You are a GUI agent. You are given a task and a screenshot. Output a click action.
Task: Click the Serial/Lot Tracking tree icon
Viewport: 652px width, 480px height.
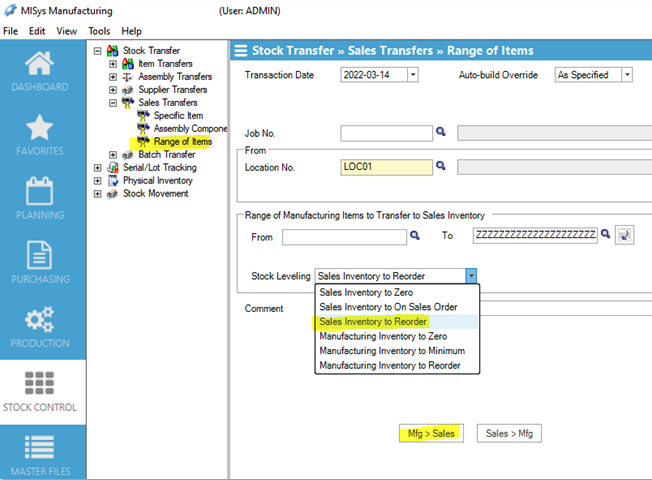click(113, 167)
